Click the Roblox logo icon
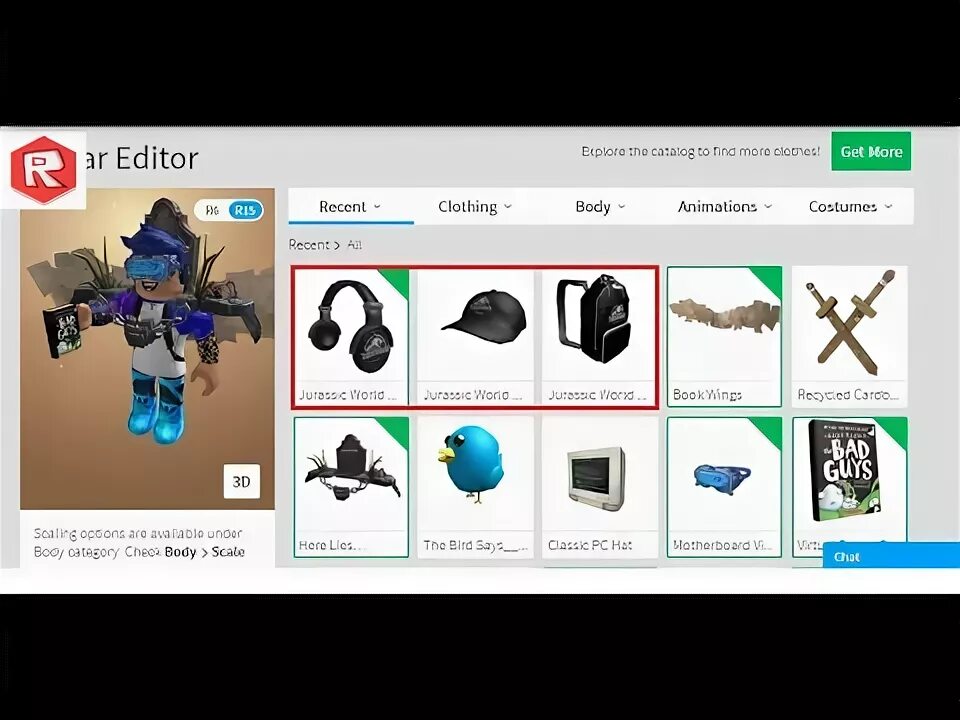This screenshot has width=960, height=720. [43, 170]
